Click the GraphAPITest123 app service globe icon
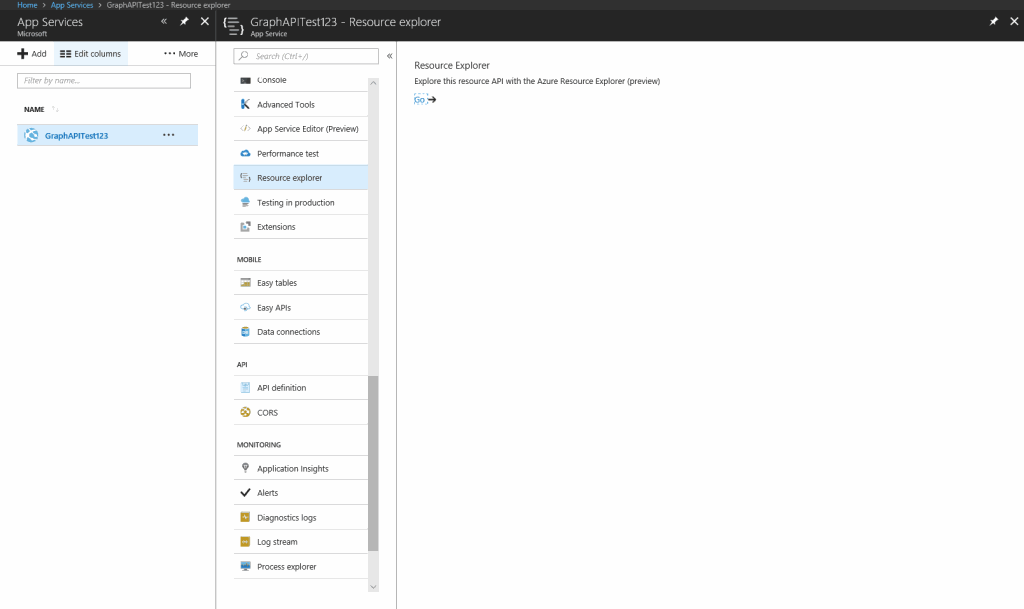Image resolution: width=1024 pixels, height=609 pixels. [x=31, y=135]
